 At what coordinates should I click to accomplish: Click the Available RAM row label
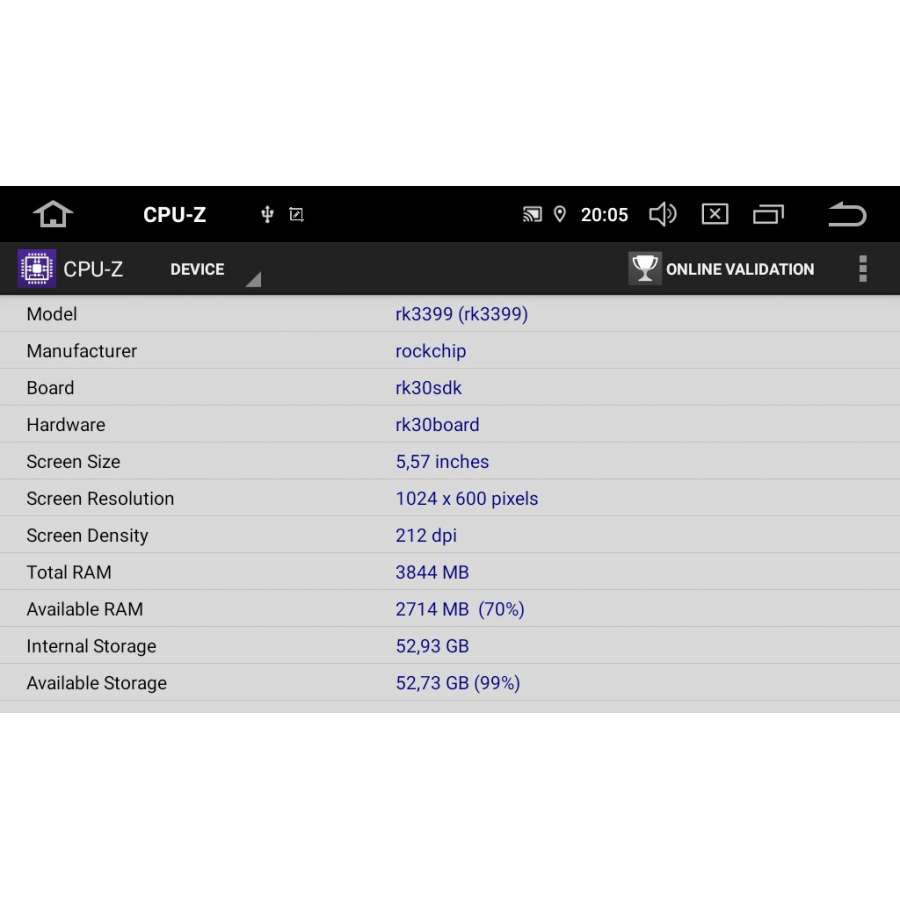[x=84, y=609]
